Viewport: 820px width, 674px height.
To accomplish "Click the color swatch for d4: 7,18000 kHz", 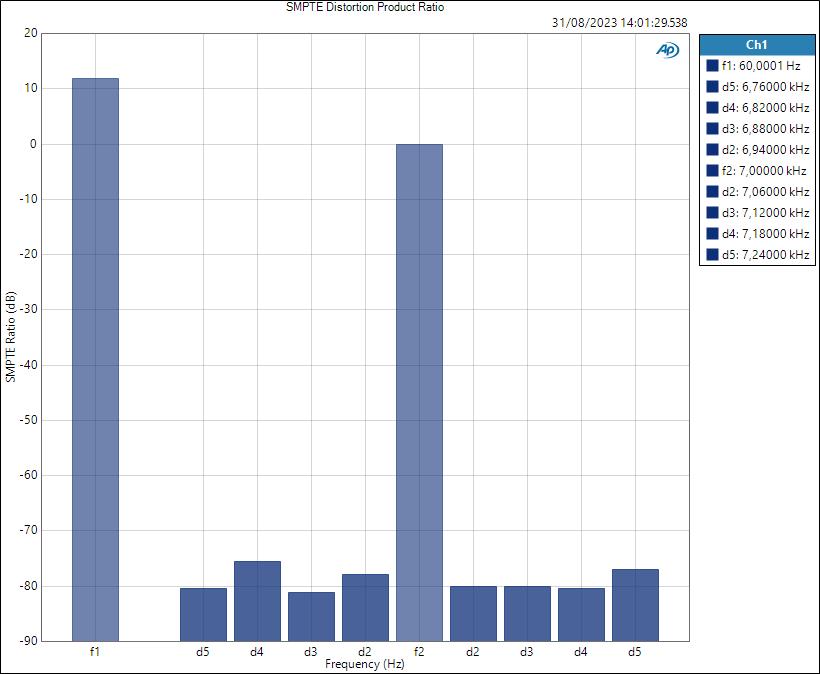I will tap(712, 233).
